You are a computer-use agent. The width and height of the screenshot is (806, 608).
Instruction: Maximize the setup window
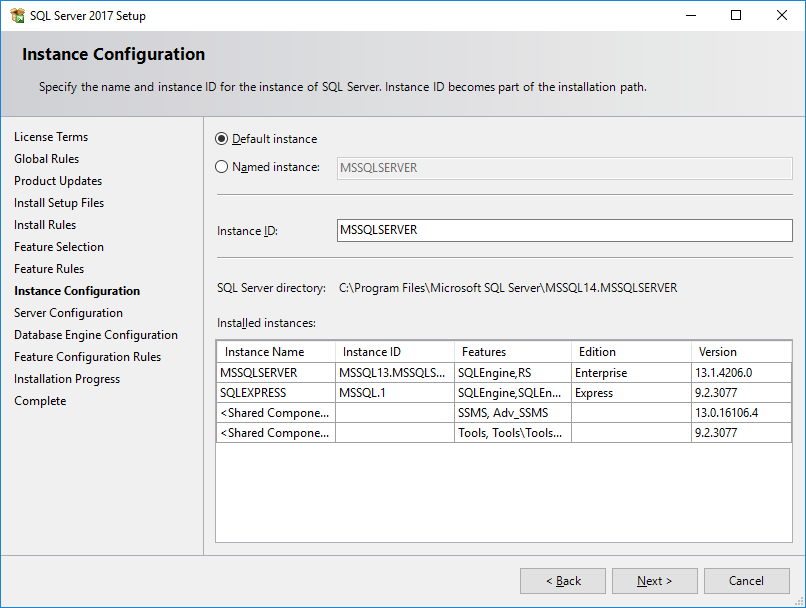pyautogui.click(x=736, y=15)
